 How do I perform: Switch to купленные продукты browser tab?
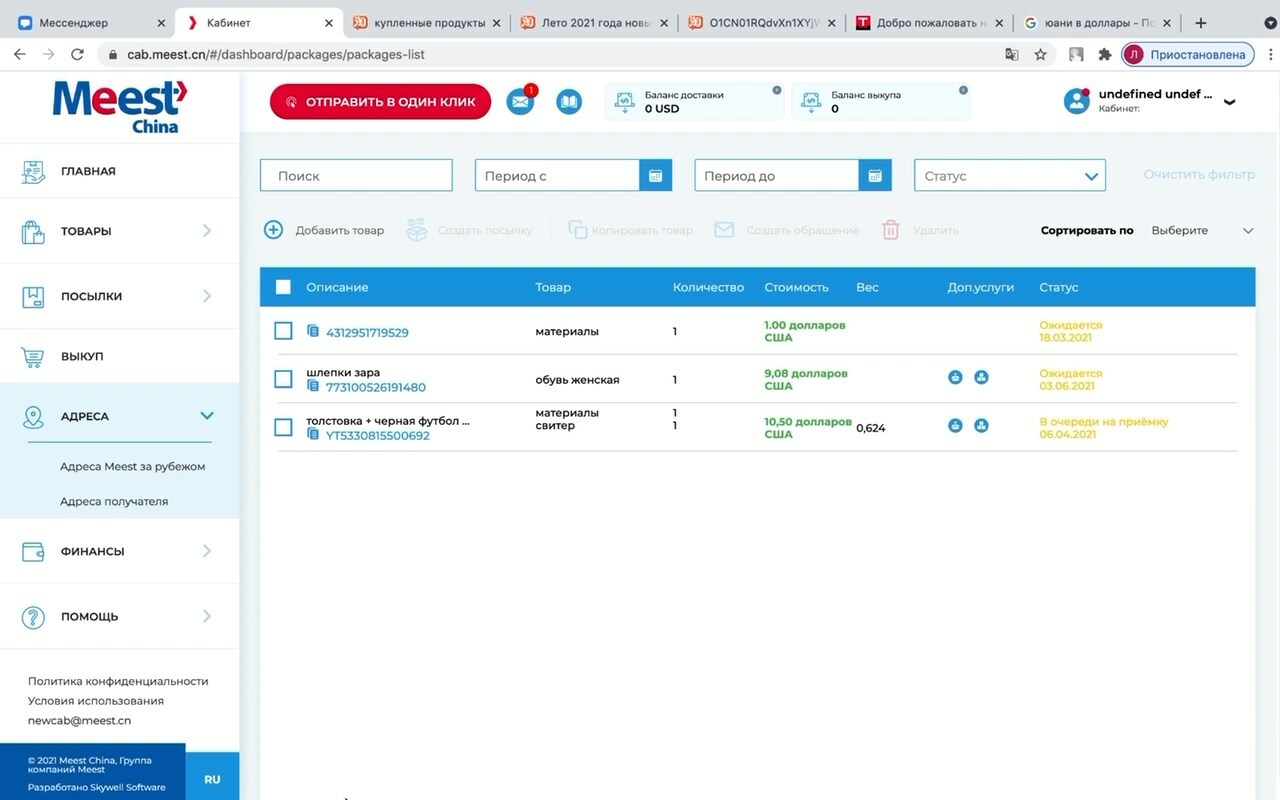(426, 22)
